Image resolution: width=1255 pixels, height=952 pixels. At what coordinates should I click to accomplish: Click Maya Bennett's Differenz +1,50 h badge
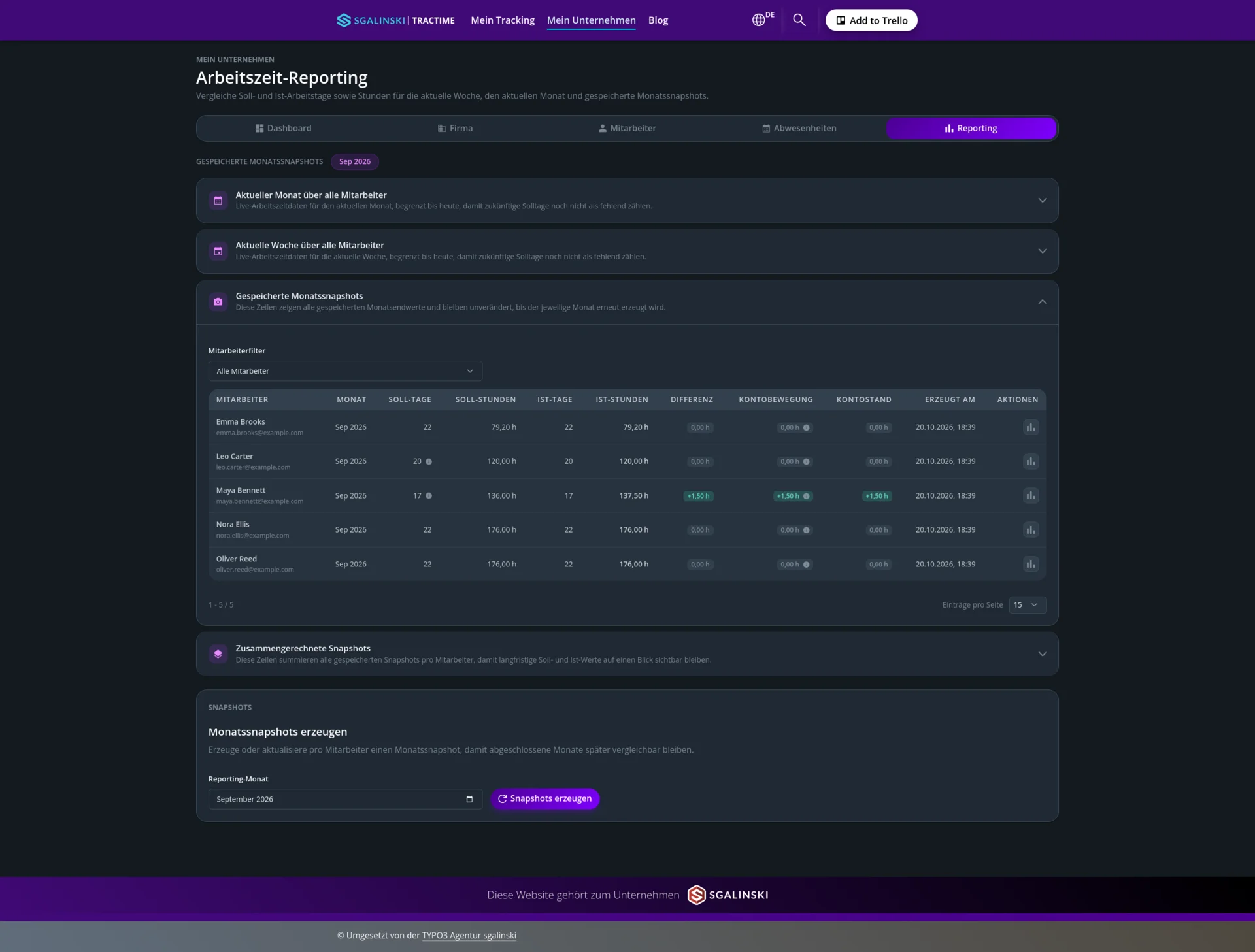click(x=698, y=496)
